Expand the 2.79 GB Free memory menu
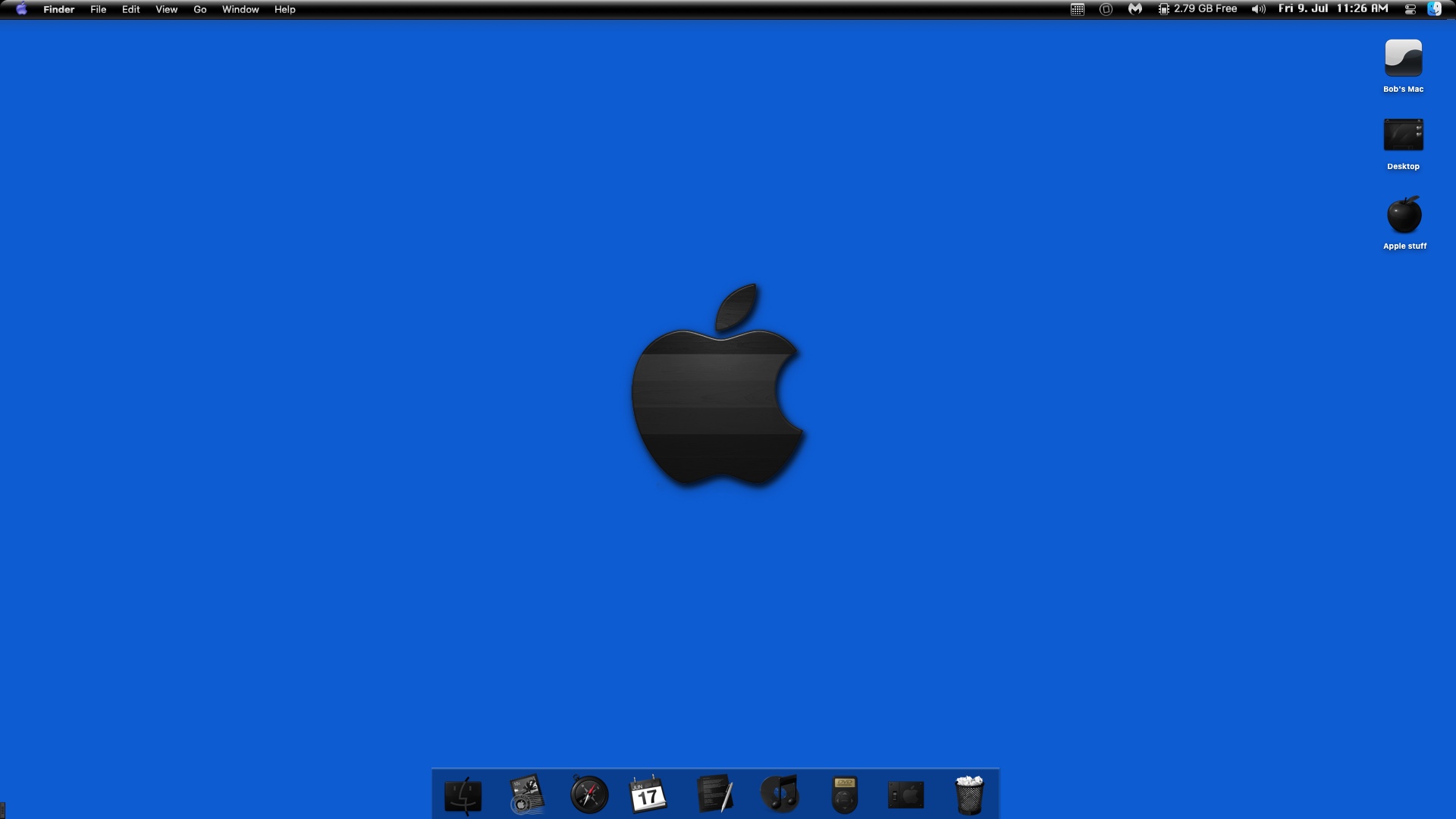This screenshot has height=819, width=1456. tap(1197, 9)
